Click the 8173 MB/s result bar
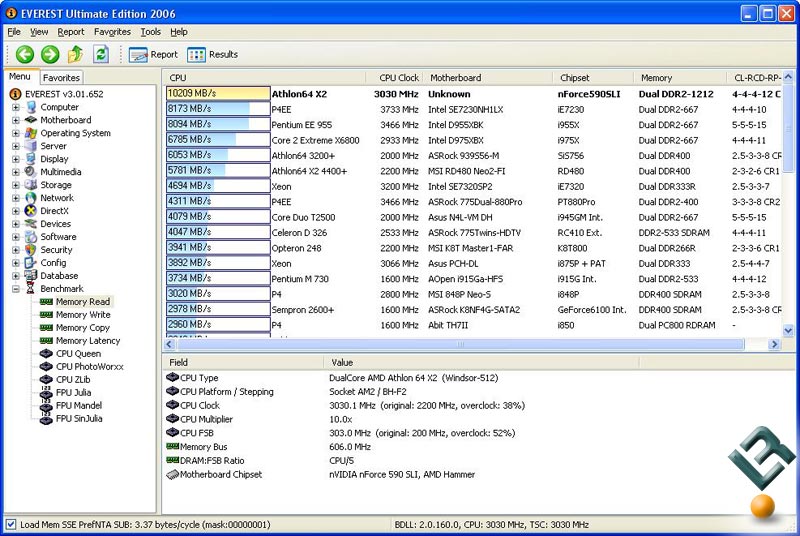Screen dimensions: 800x536 coord(218,109)
